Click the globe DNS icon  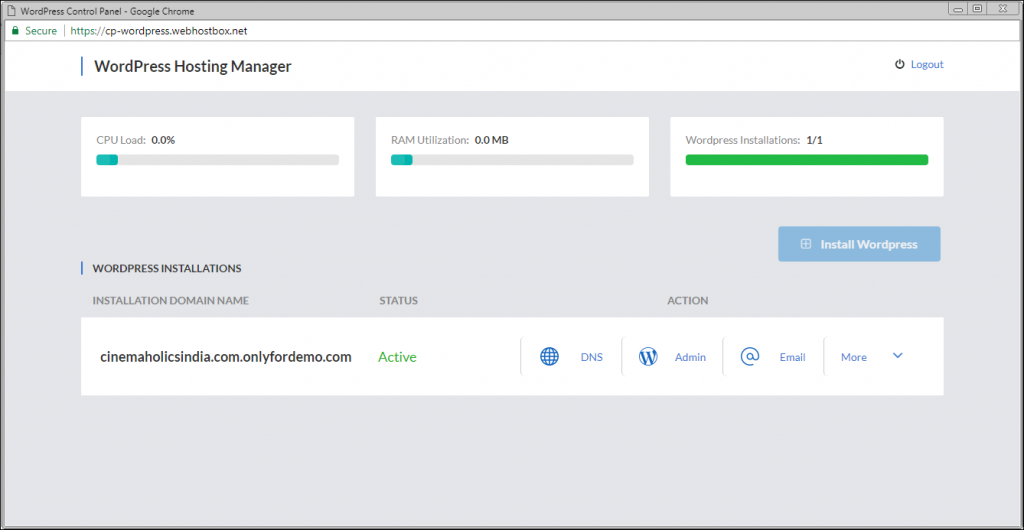[549, 357]
